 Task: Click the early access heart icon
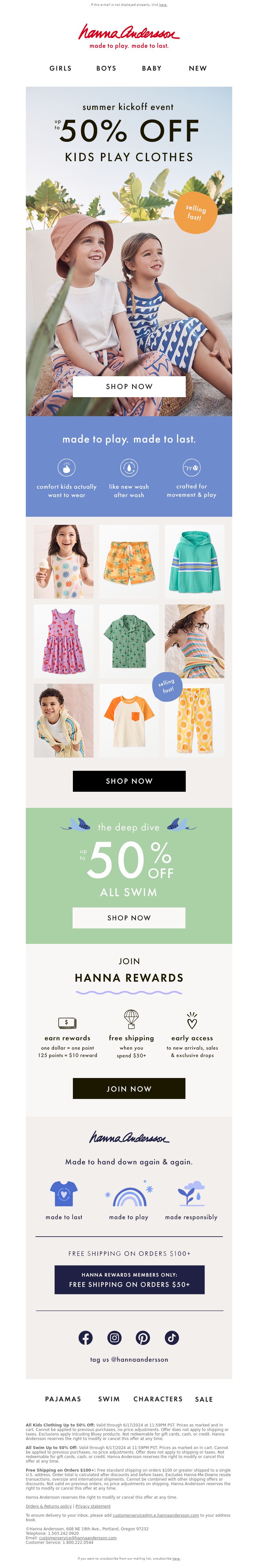click(x=192, y=1020)
